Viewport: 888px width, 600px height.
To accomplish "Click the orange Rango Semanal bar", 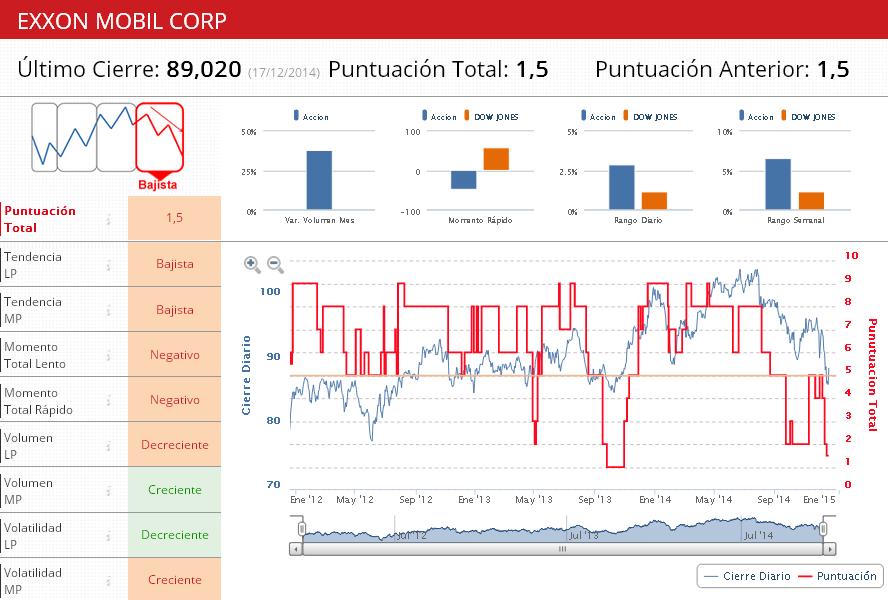I will [x=812, y=201].
